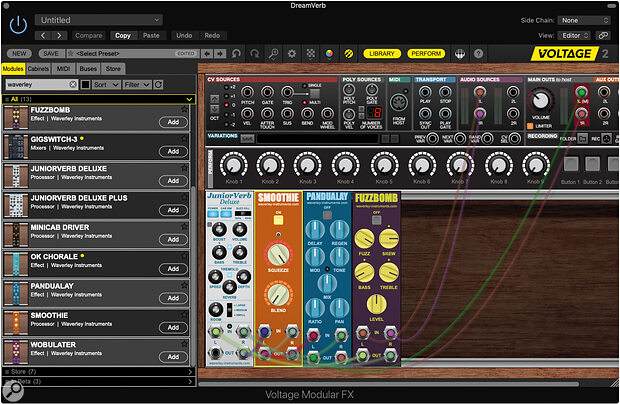Click the MINICAB DRIVER module thumbnail
This screenshot has height=404, width=620.
click(16, 234)
